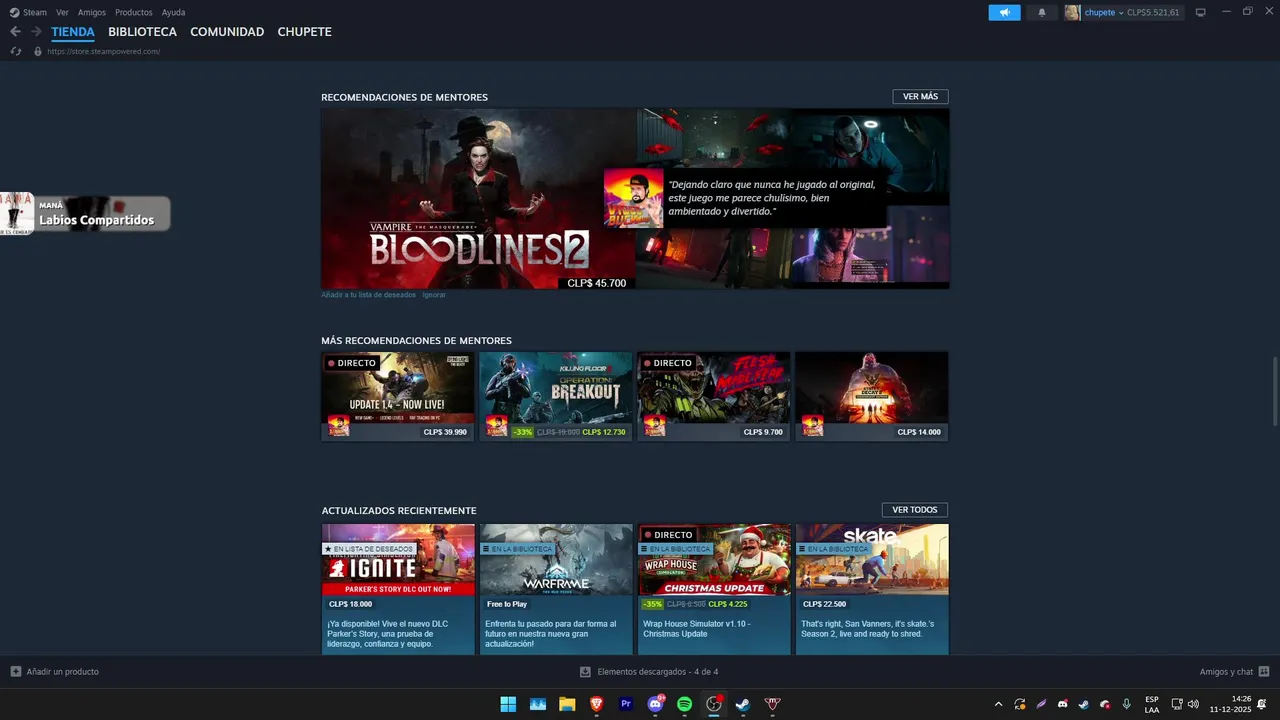Open the volume control in the tray

[x=1193, y=704]
